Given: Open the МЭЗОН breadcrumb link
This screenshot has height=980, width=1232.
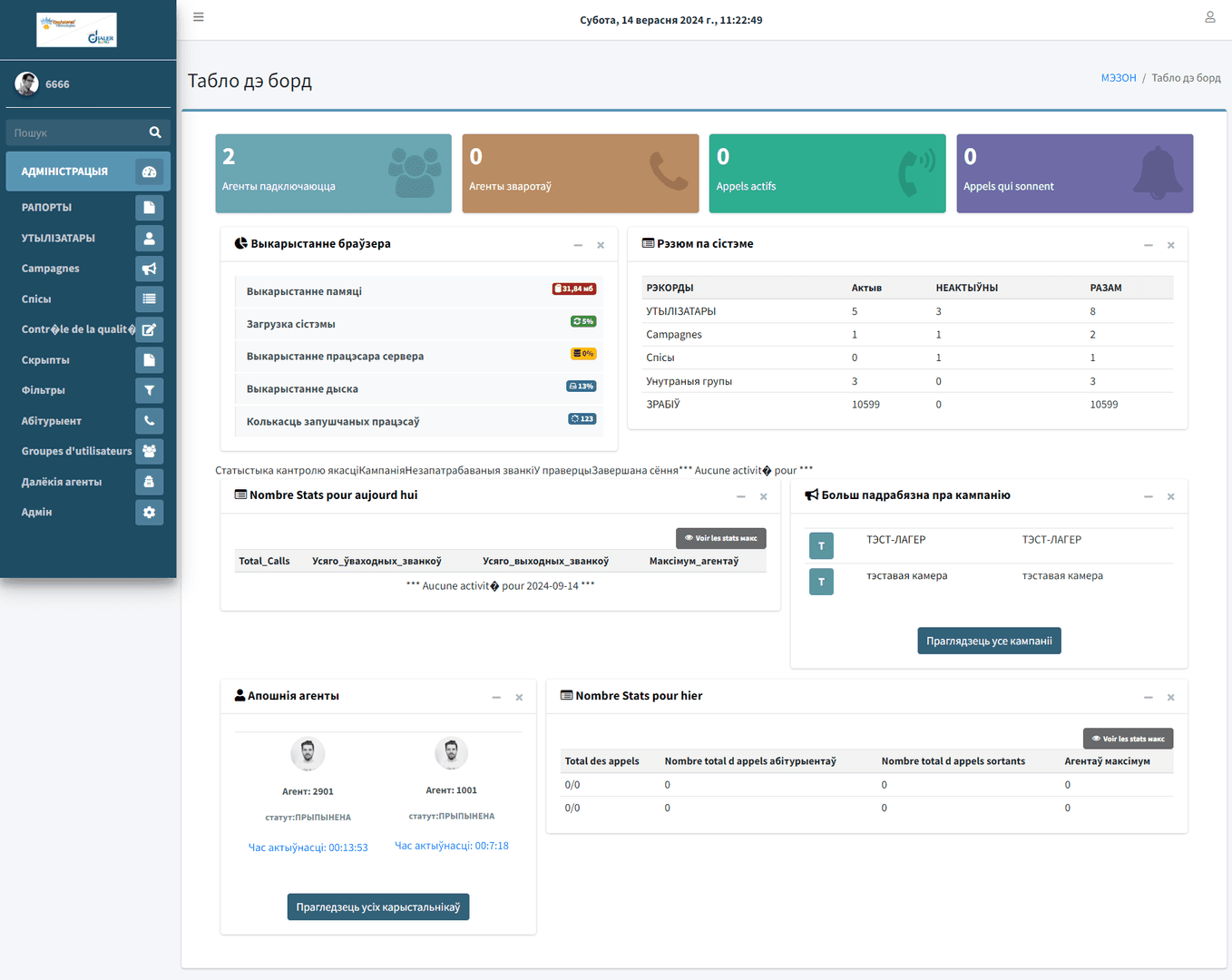Looking at the screenshot, I should coord(1118,78).
